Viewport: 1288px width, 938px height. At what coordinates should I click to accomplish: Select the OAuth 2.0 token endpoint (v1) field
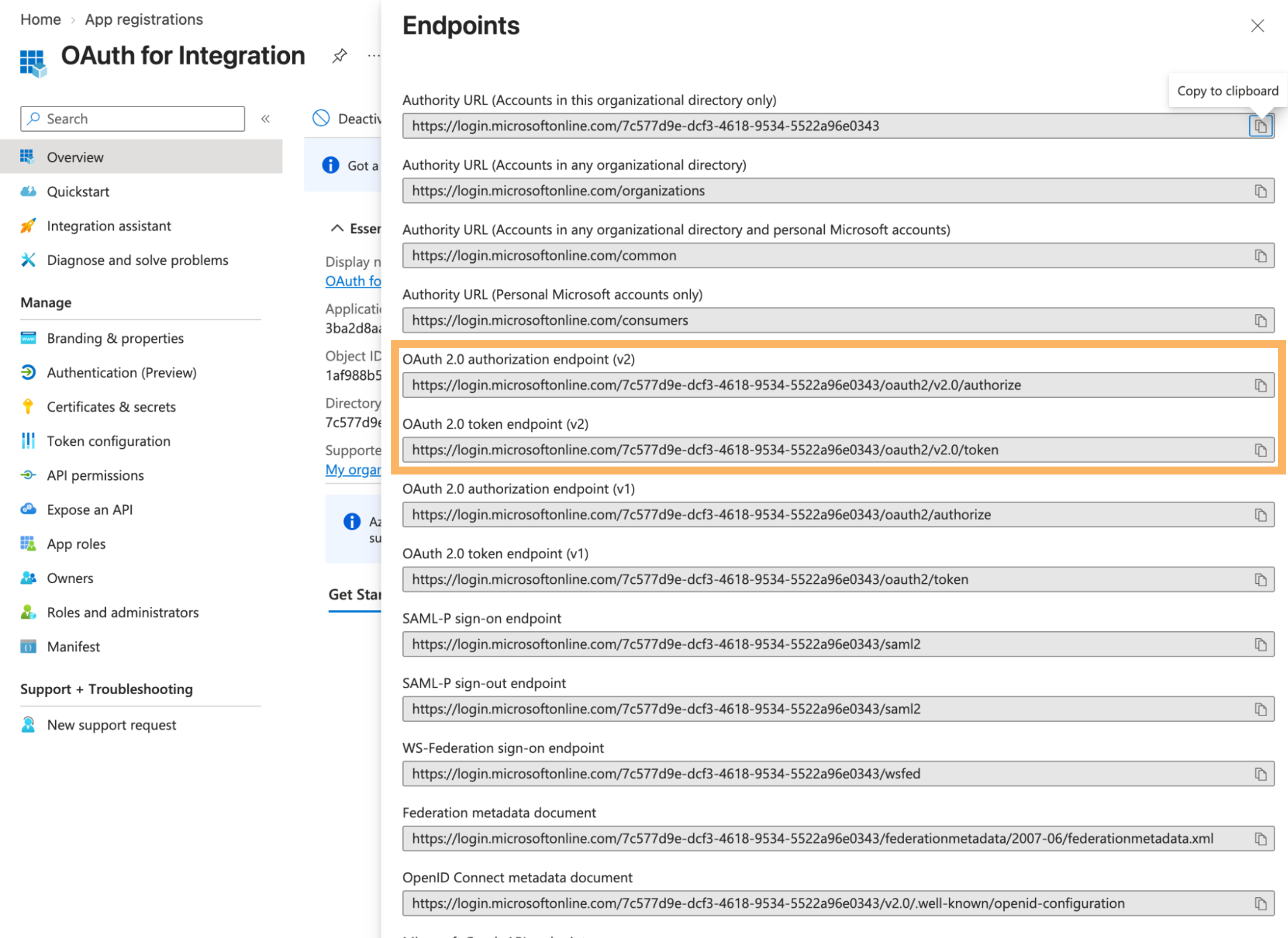click(838, 579)
